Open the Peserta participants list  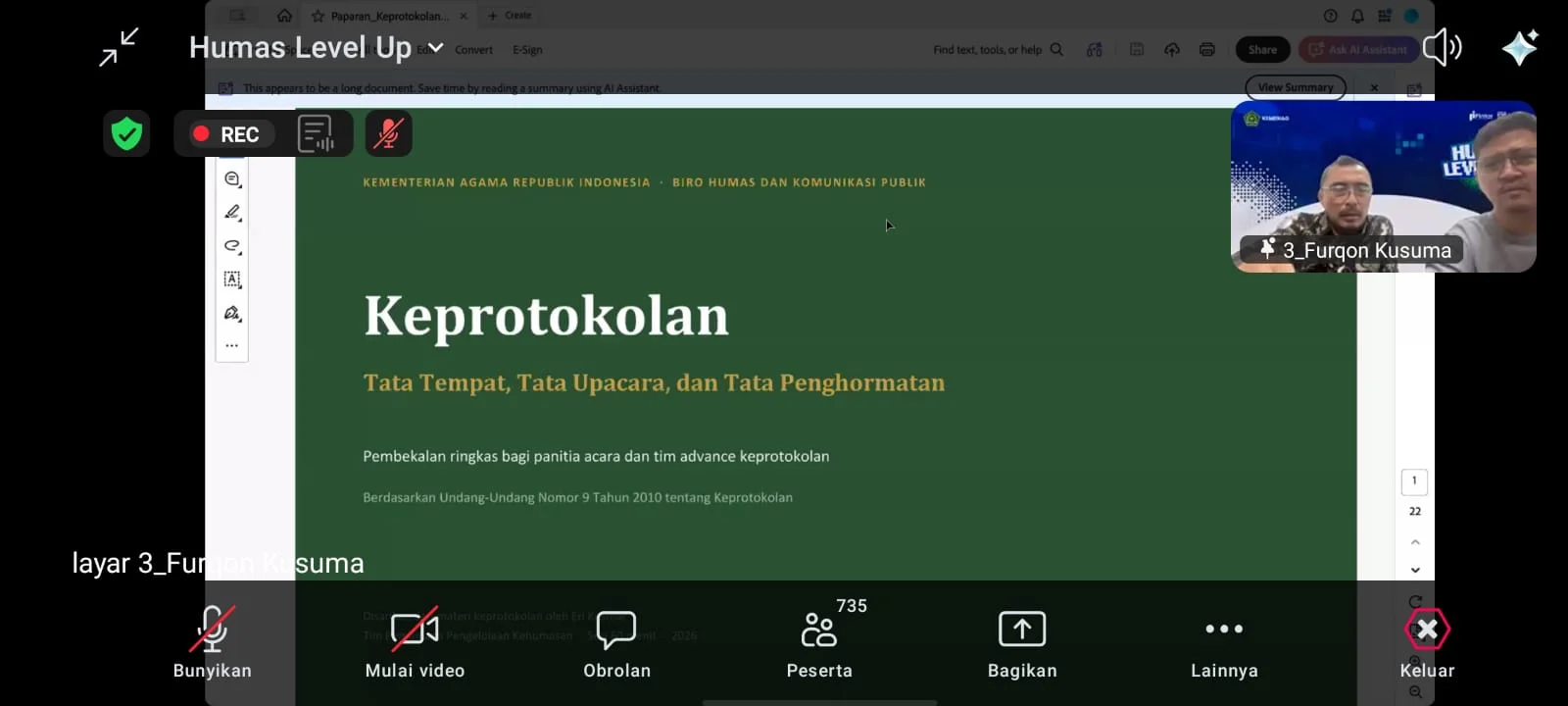(819, 644)
